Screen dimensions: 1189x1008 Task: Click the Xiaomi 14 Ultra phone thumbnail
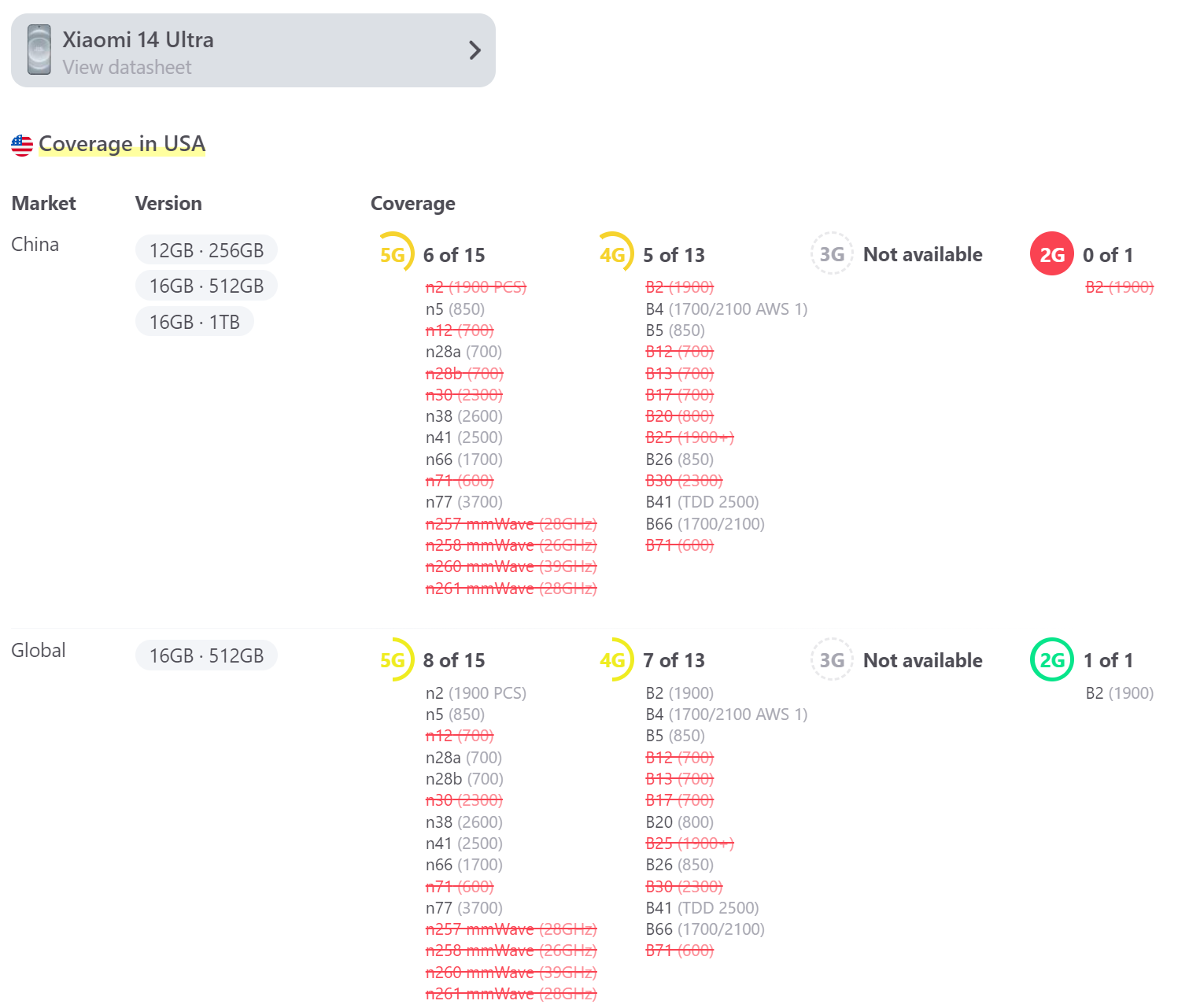pos(39,50)
